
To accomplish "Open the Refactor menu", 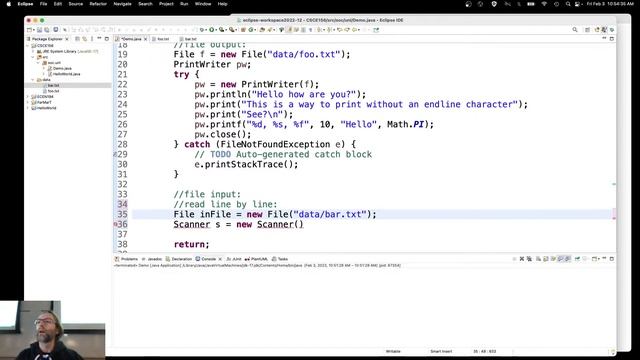I will (98, 4).
